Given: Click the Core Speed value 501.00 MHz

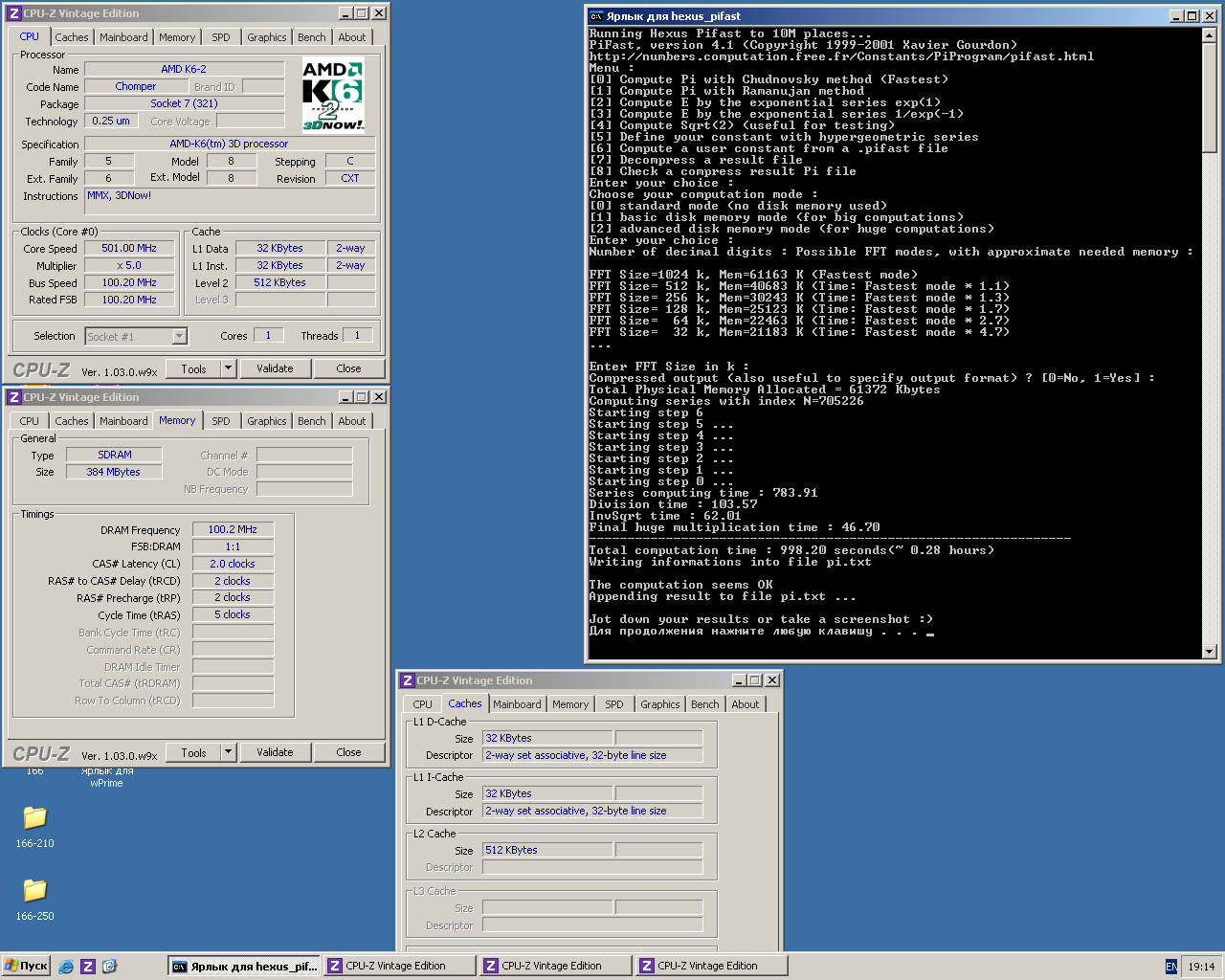Looking at the screenshot, I should pos(129,248).
